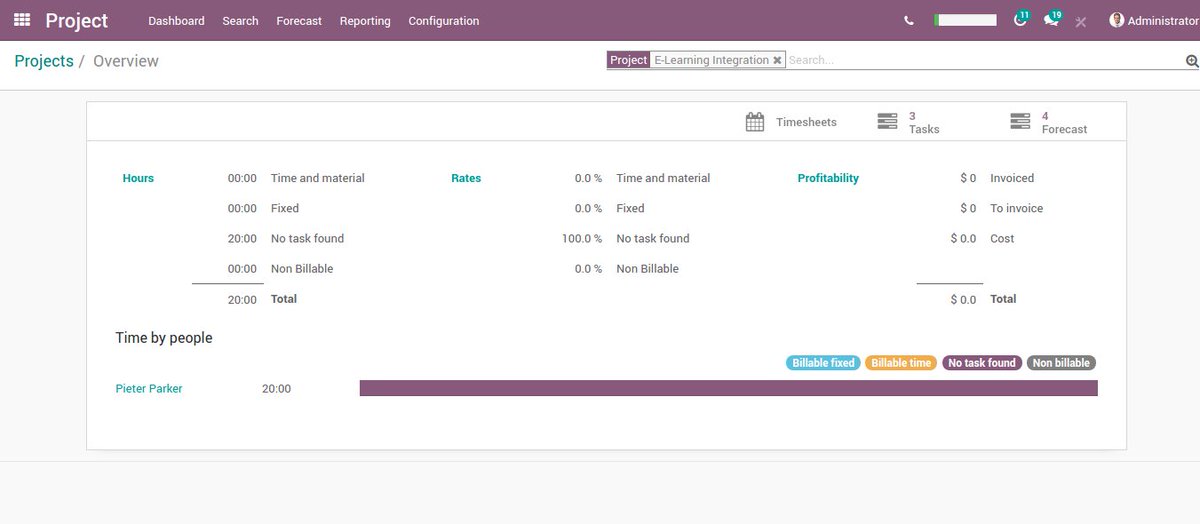The image size is (1200, 524).
Task: Click the Billable fixed legend badge
Action: (x=823, y=363)
